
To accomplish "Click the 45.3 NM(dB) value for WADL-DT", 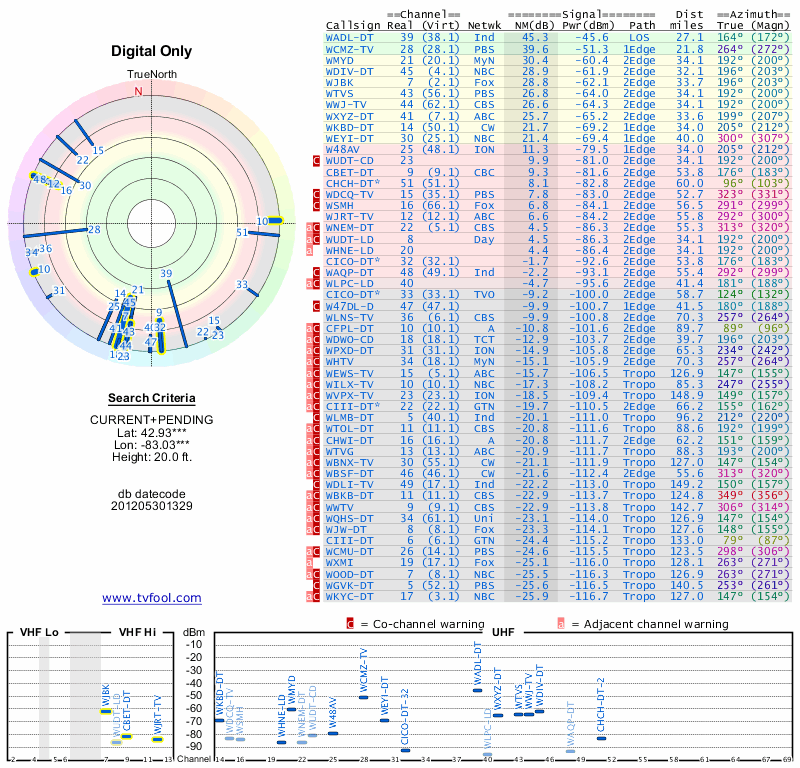I will [535, 38].
